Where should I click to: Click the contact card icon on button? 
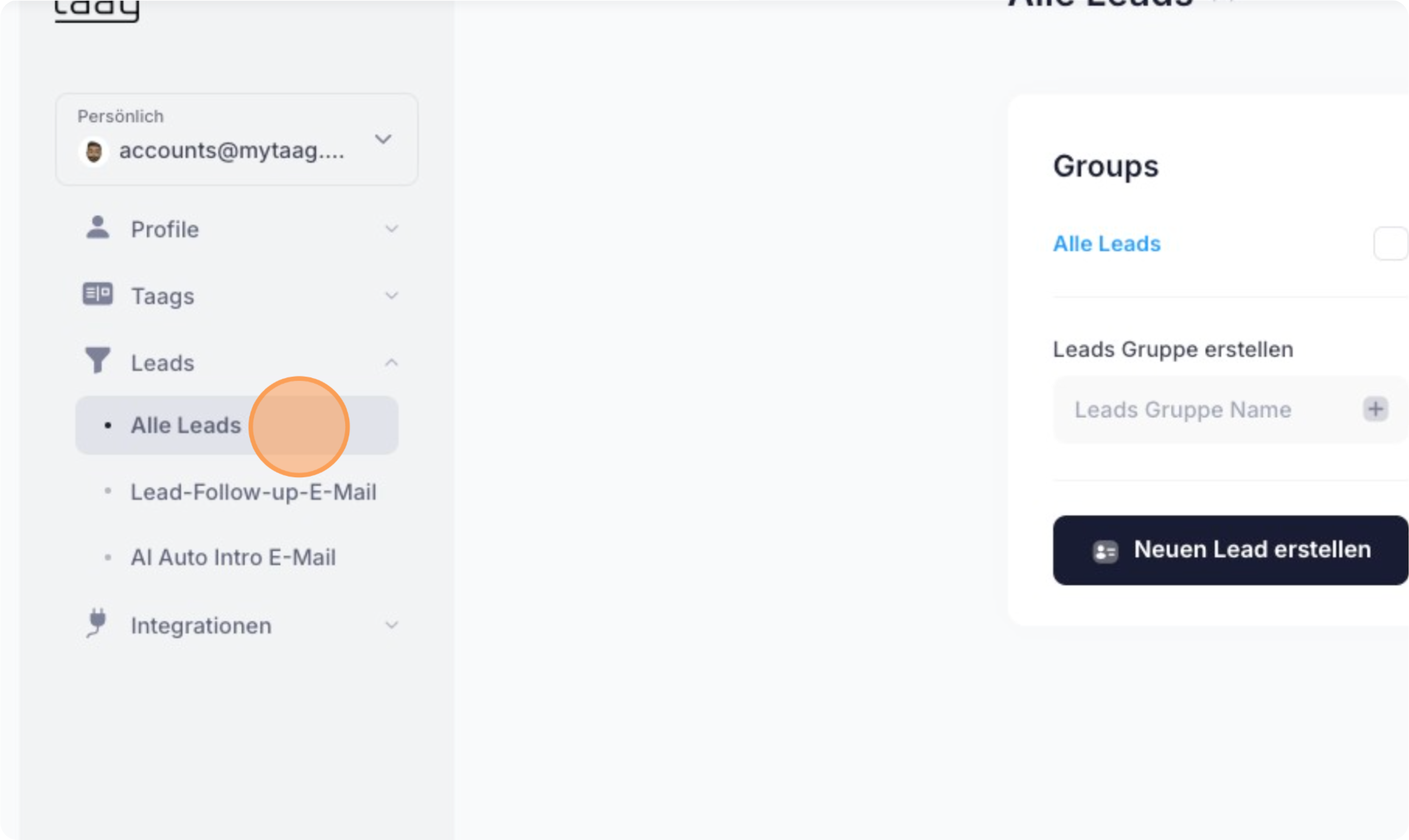(1105, 551)
